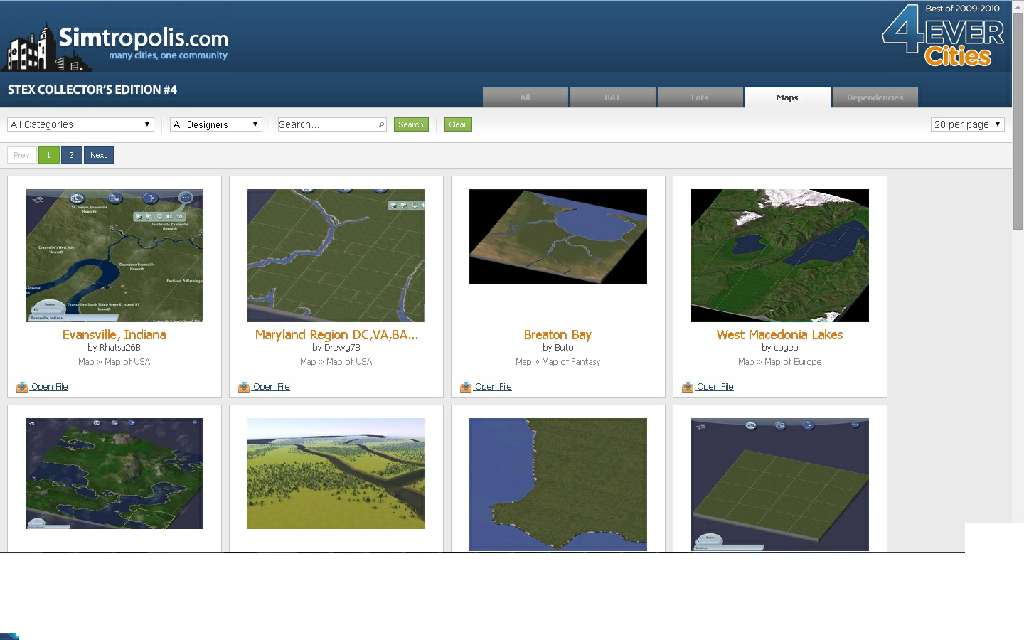Click Open File link under Evansville, Indiana

(50, 387)
